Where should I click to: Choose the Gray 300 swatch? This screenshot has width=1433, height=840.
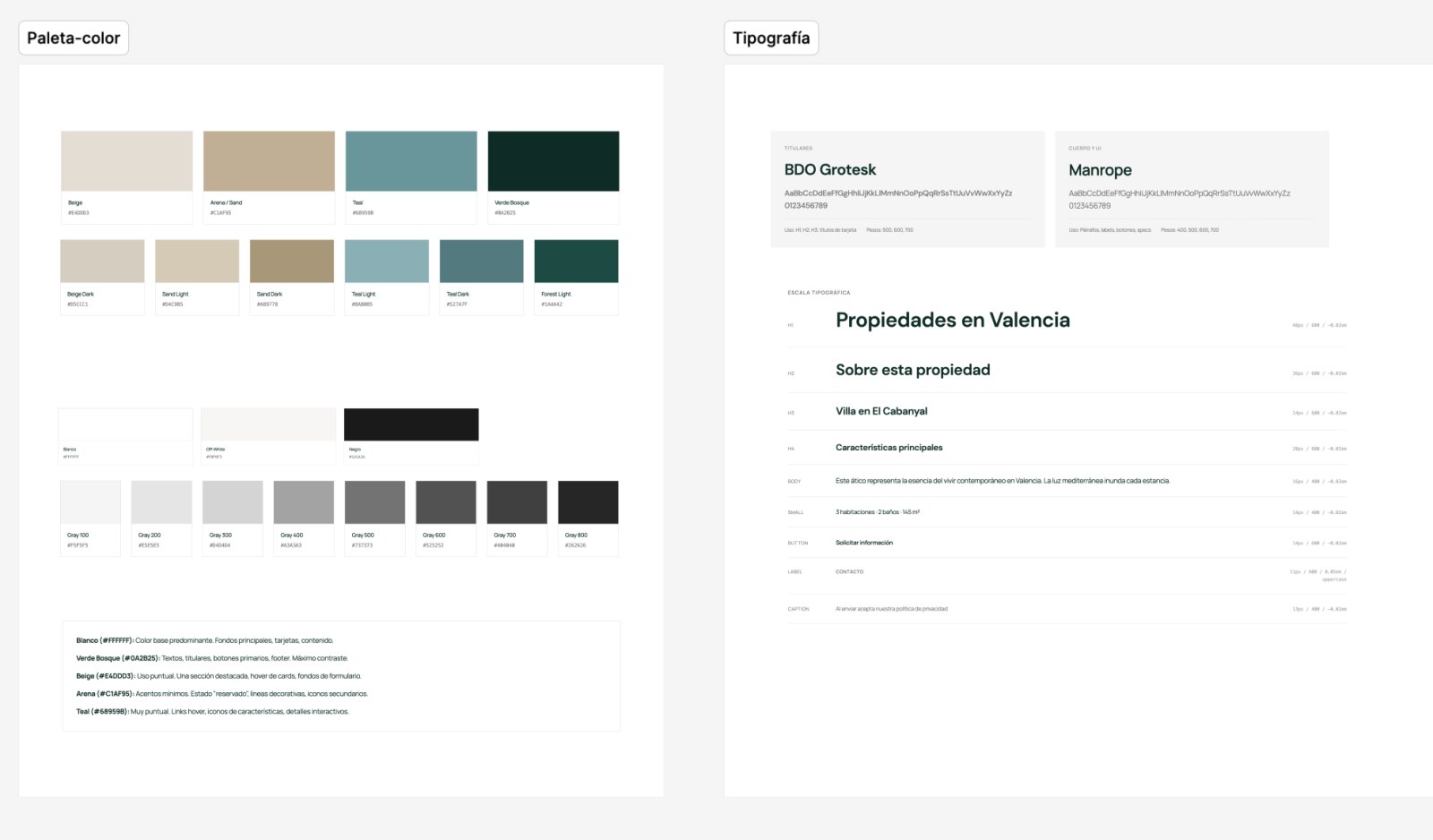coord(233,502)
